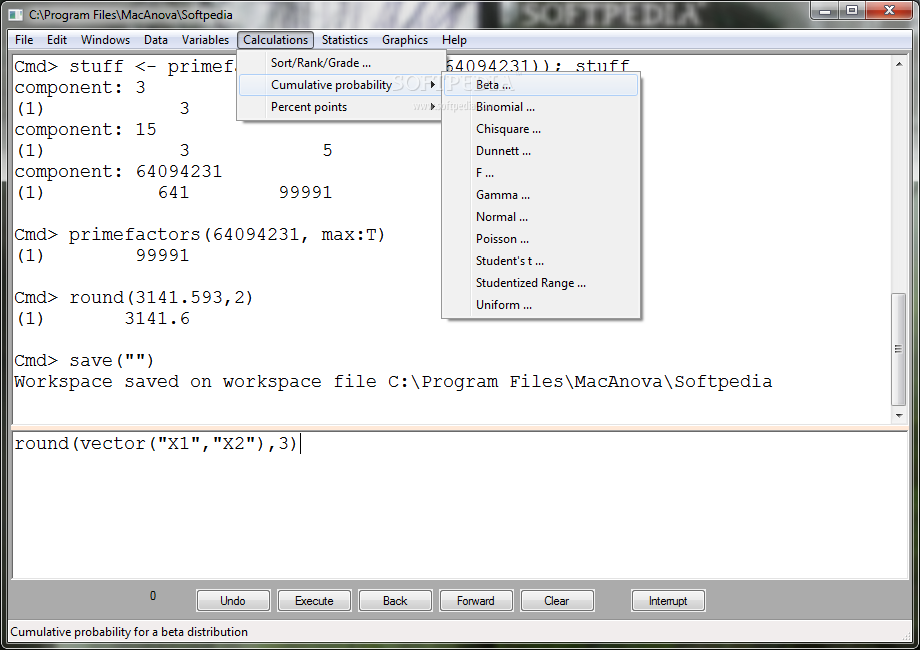The width and height of the screenshot is (920, 650).
Task: Select Dunnett distribution entry
Action: point(541,151)
